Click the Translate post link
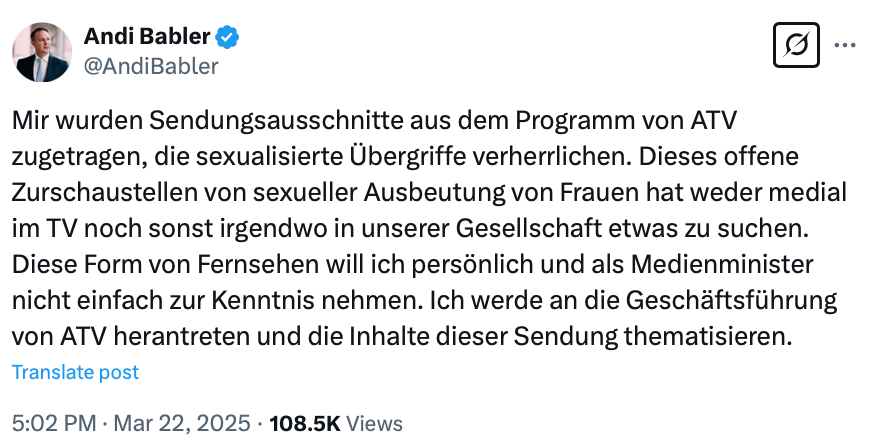This screenshot has height=446, width=880. [75, 372]
